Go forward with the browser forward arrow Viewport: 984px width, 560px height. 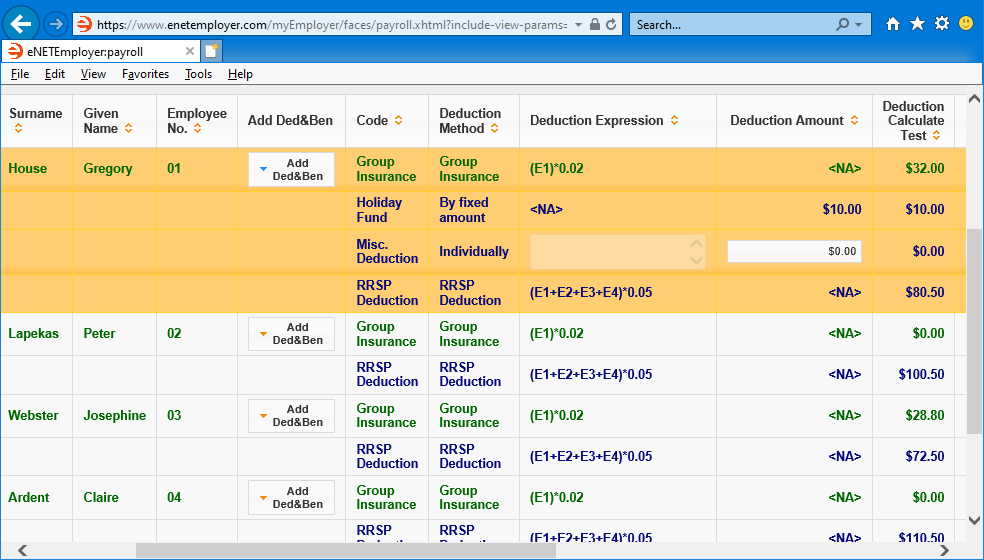[x=56, y=24]
